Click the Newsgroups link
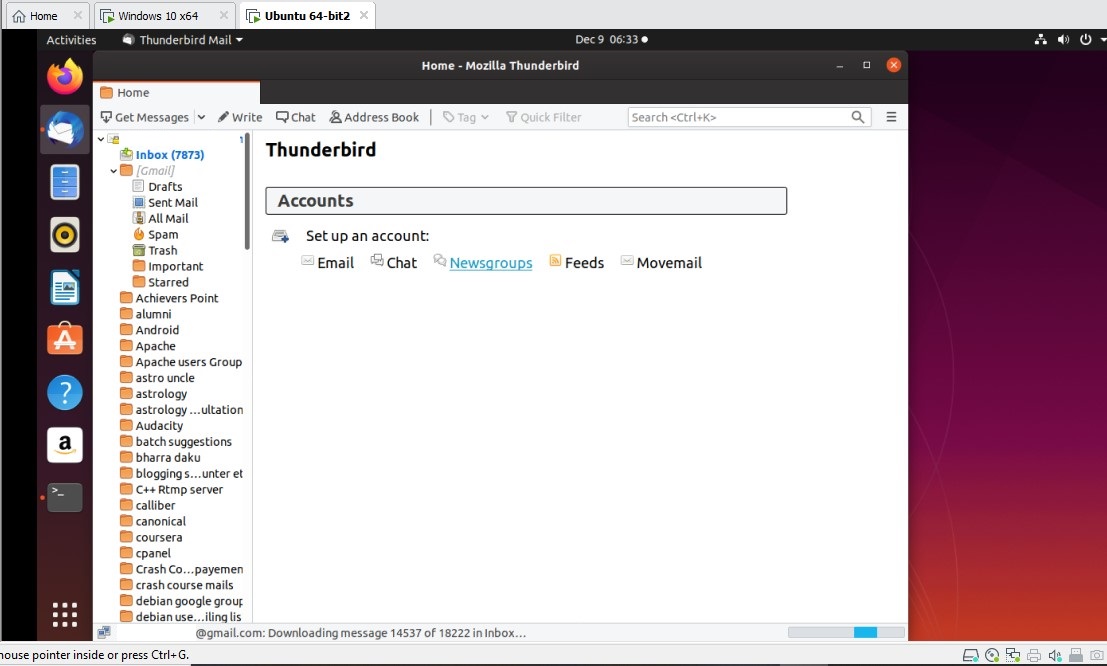Screen dimensions: 1107x666 [x=491, y=263]
